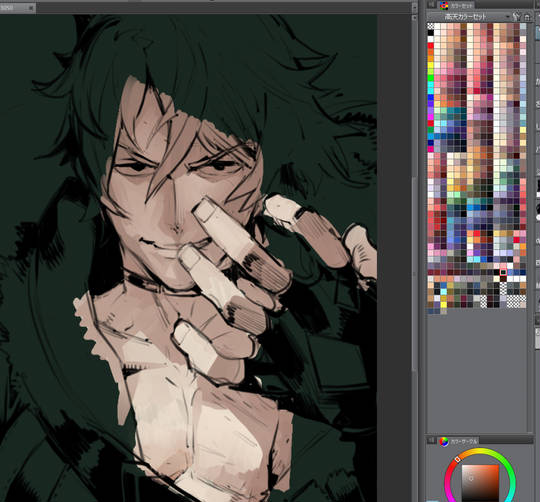
Task: Collapse the Color Set panel using its handle
Action: click(431, 5)
